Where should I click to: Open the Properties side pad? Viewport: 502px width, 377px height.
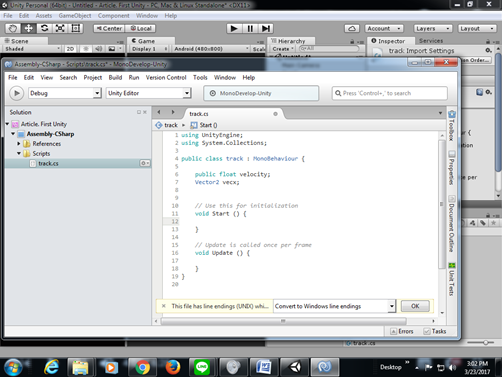pyautogui.click(x=452, y=168)
